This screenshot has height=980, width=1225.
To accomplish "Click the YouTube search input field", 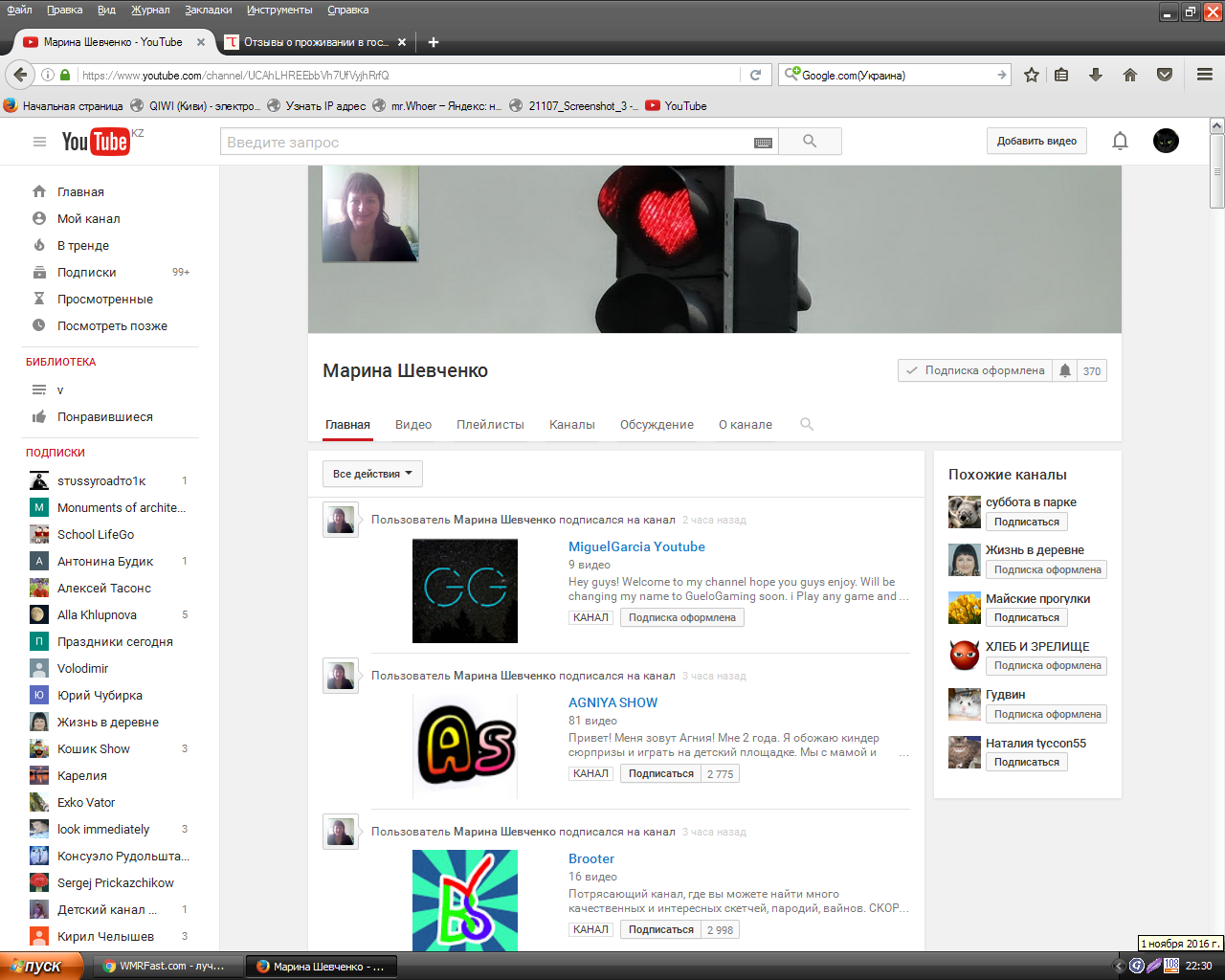I will click(x=500, y=142).
